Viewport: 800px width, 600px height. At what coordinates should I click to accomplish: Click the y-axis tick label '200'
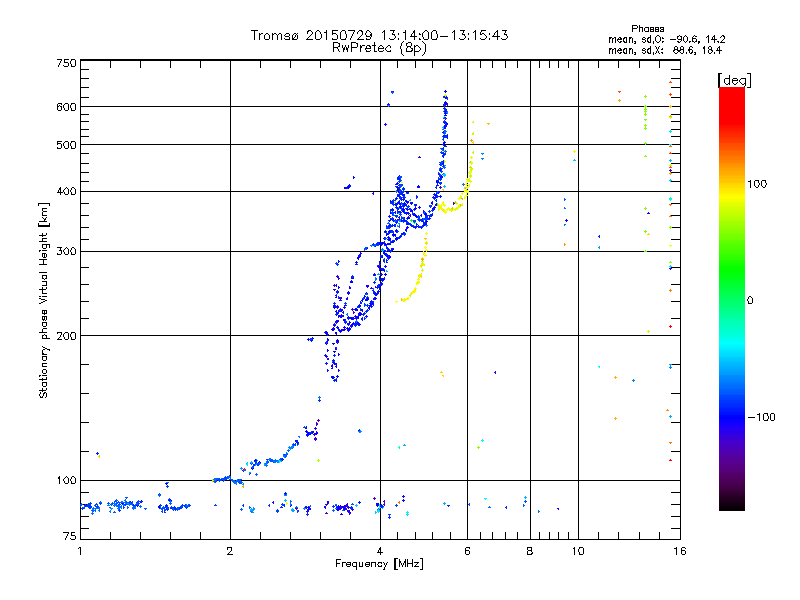[66, 336]
